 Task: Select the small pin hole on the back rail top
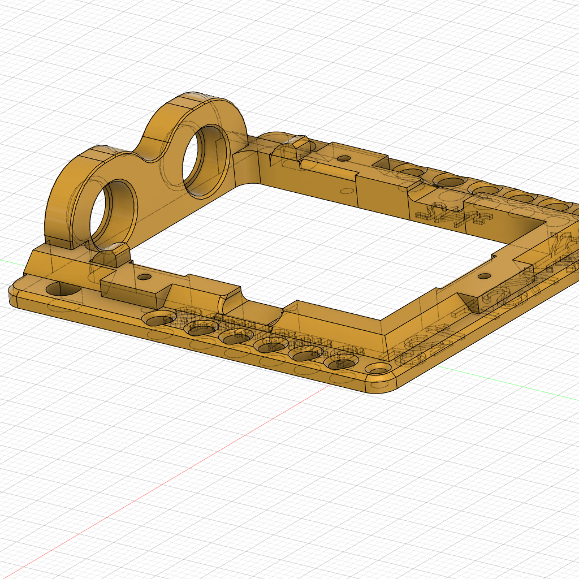tap(344, 158)
